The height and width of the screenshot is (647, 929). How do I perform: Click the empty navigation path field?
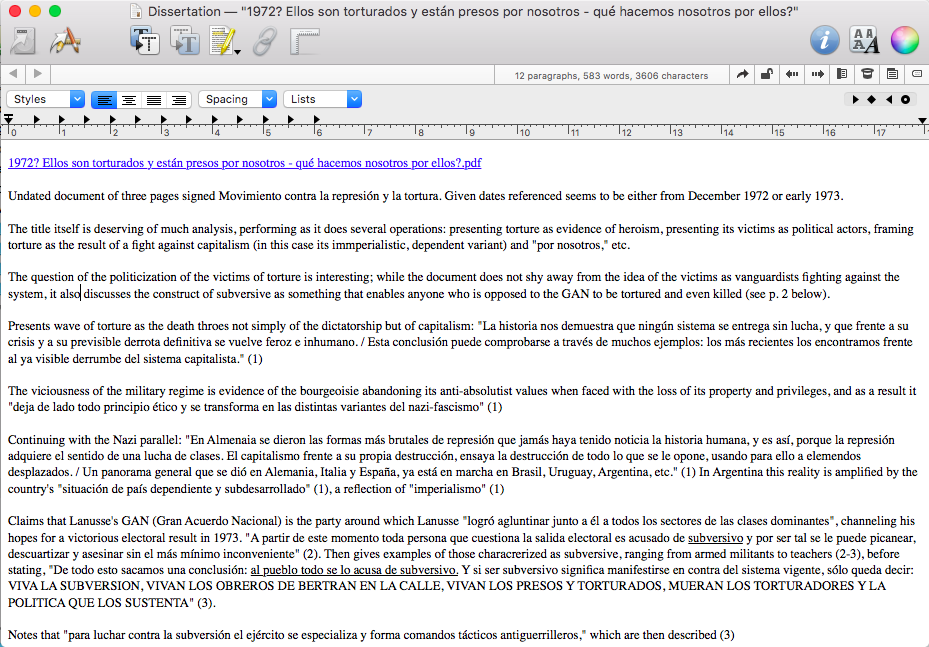click(273, 75)
